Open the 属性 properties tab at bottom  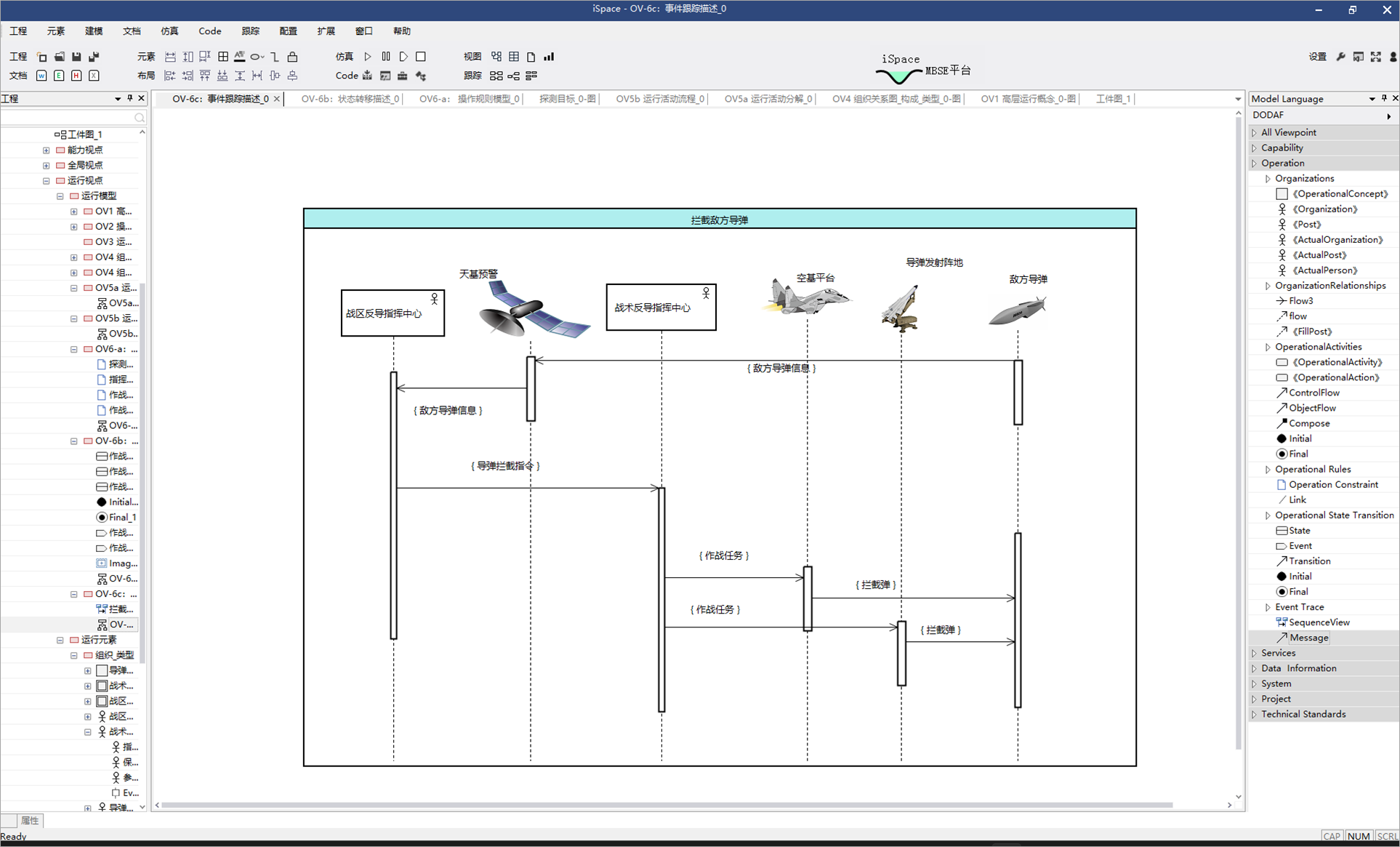coord(30,820)
